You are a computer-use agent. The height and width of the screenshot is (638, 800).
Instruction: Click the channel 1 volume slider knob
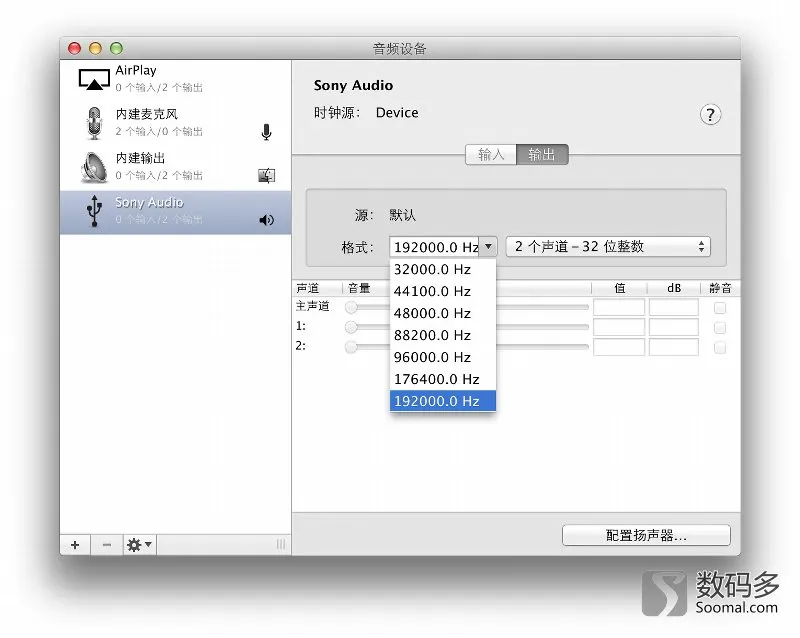tap(351, 327)
